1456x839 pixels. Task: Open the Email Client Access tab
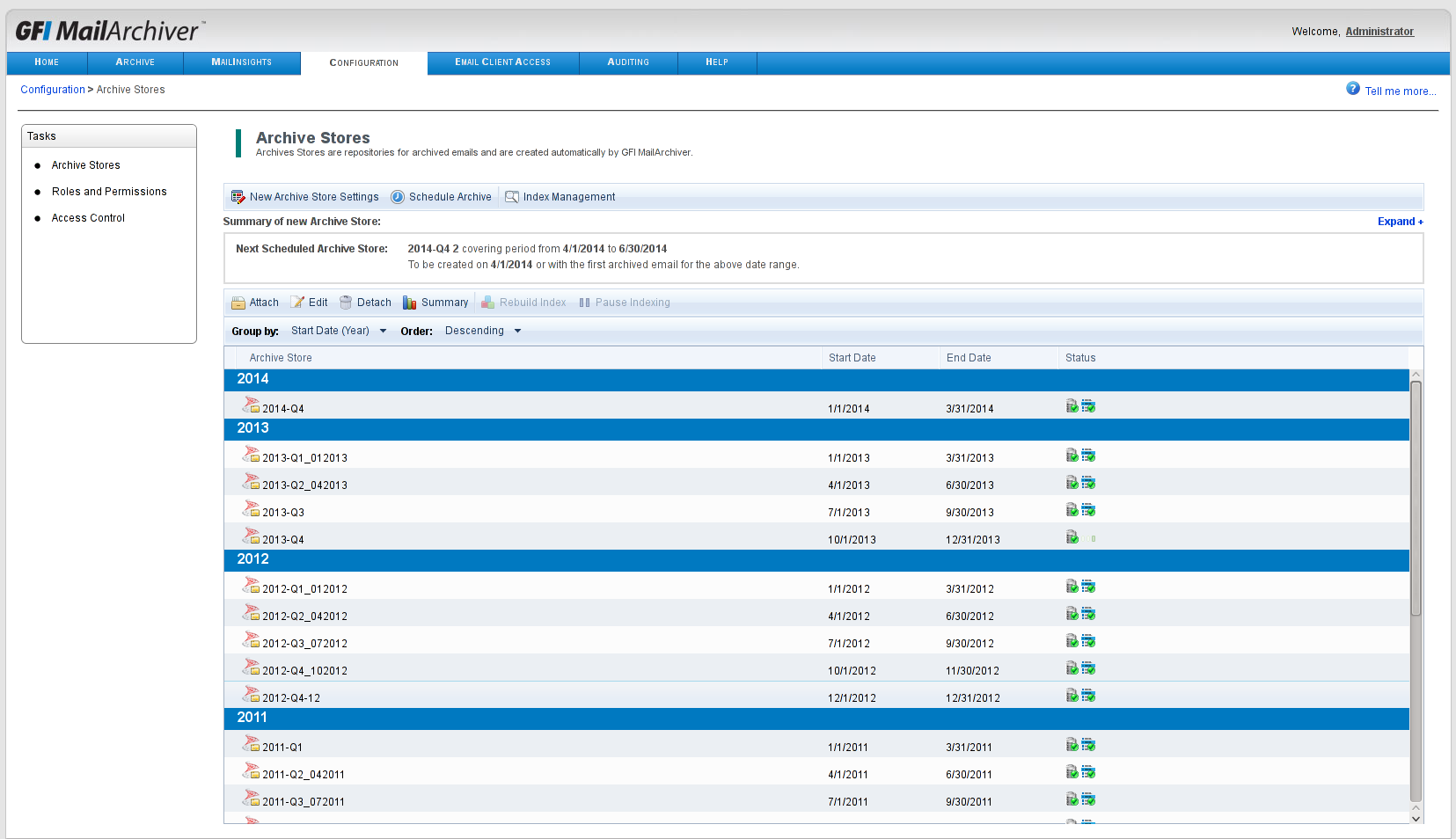tap(503, 62)
